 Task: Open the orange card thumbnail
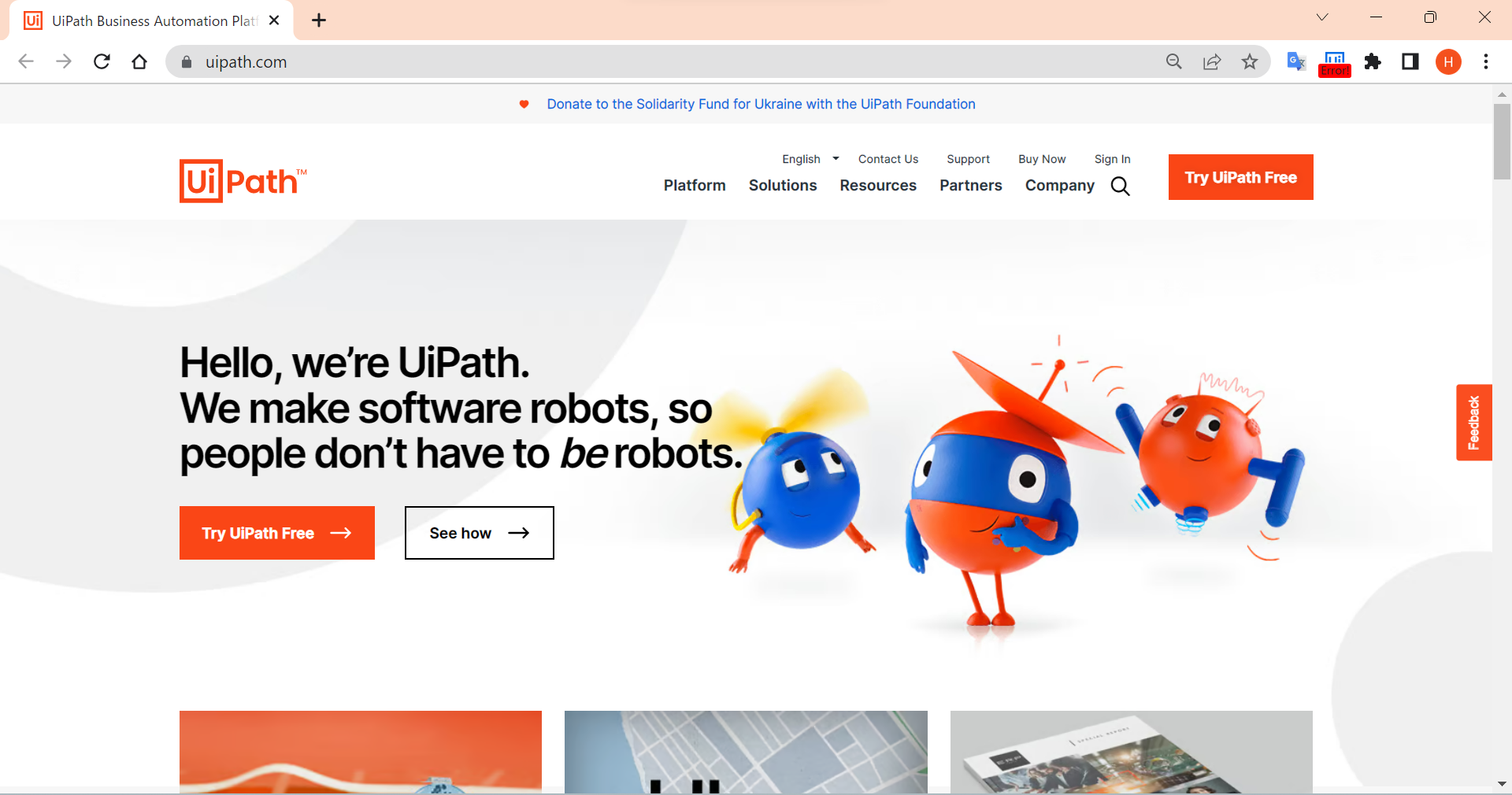coord(361,752)
